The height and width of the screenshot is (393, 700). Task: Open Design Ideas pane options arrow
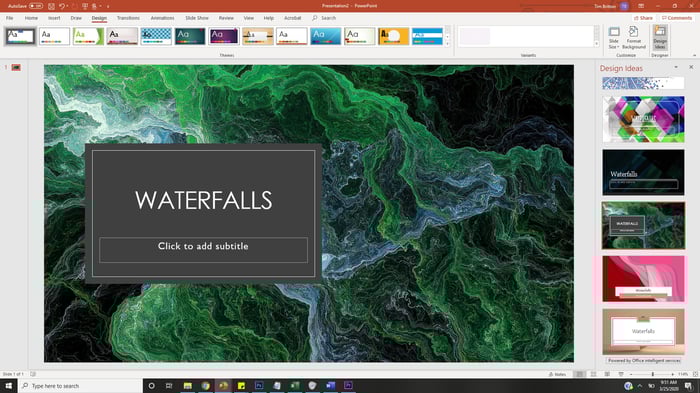tap(676, 67)
